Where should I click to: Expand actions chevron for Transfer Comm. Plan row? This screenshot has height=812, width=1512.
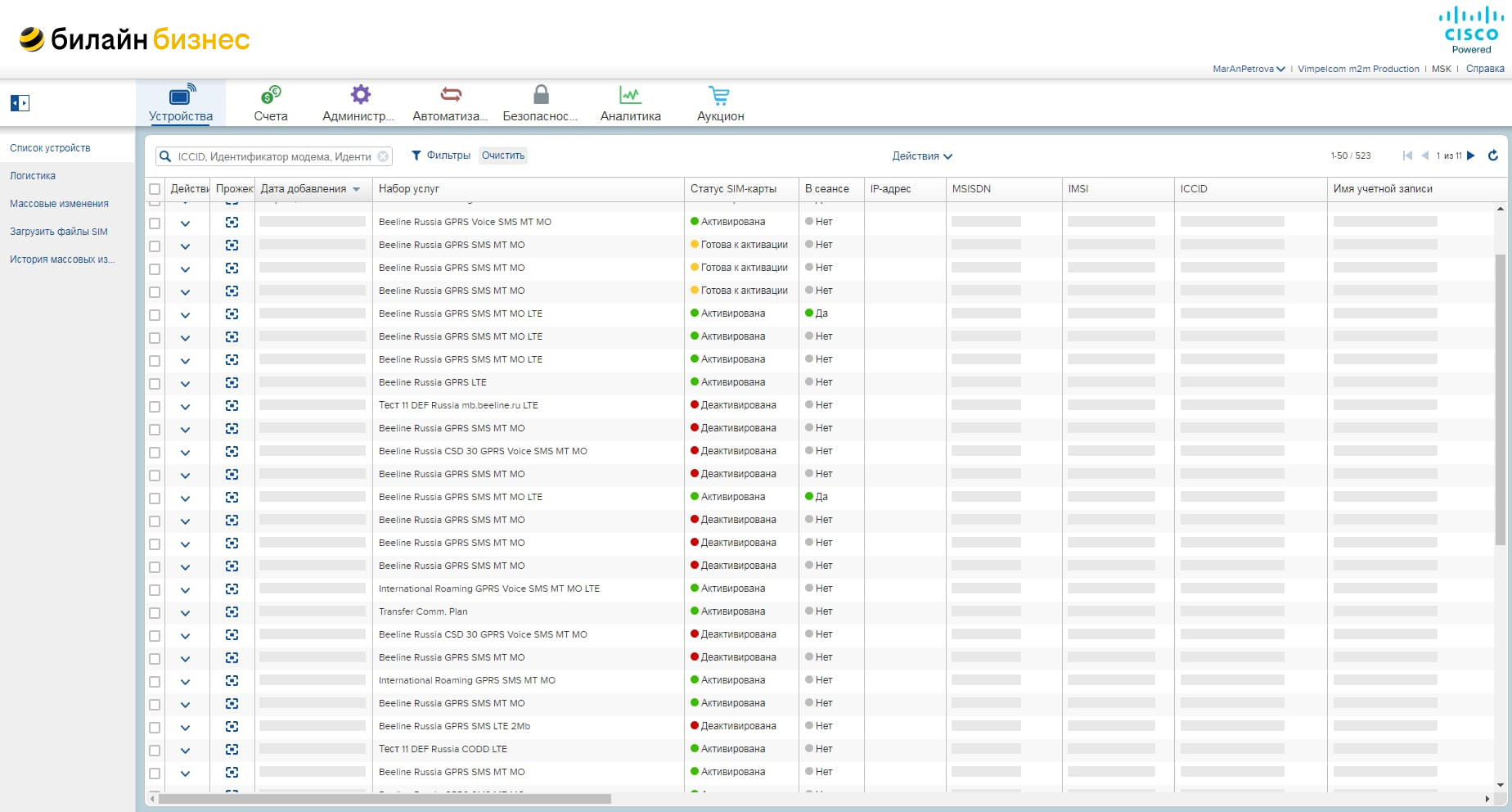pyautogui.click(x=185, y=613)
